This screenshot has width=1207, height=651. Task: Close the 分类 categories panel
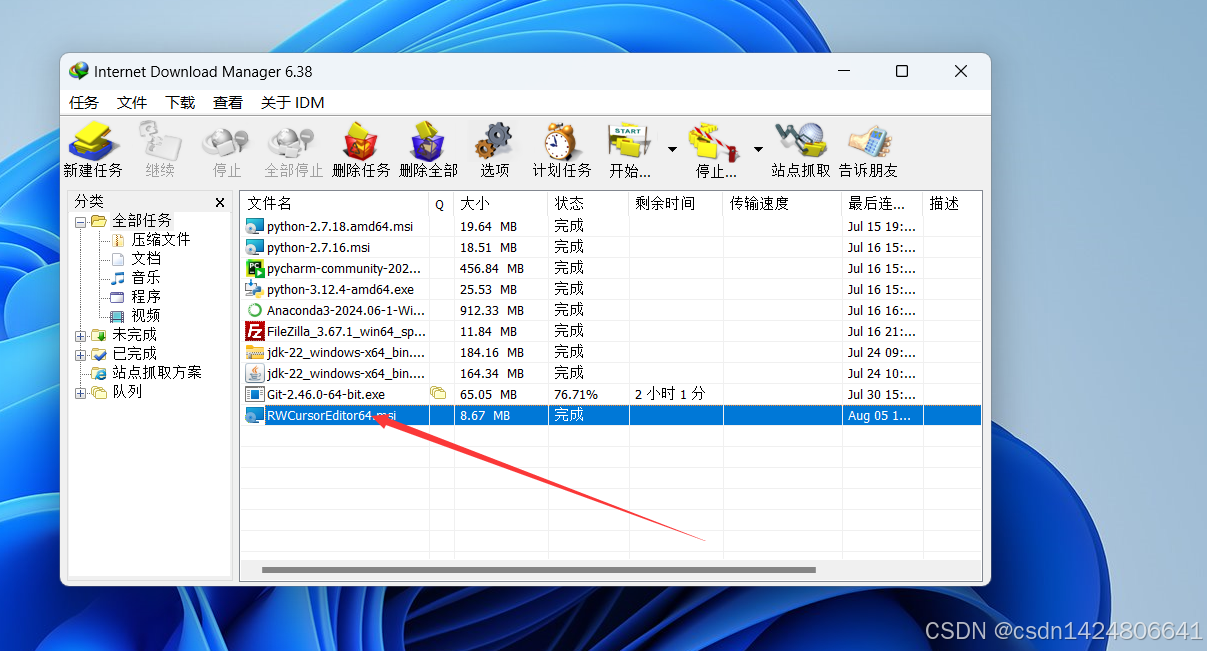(x=220, y=202)
